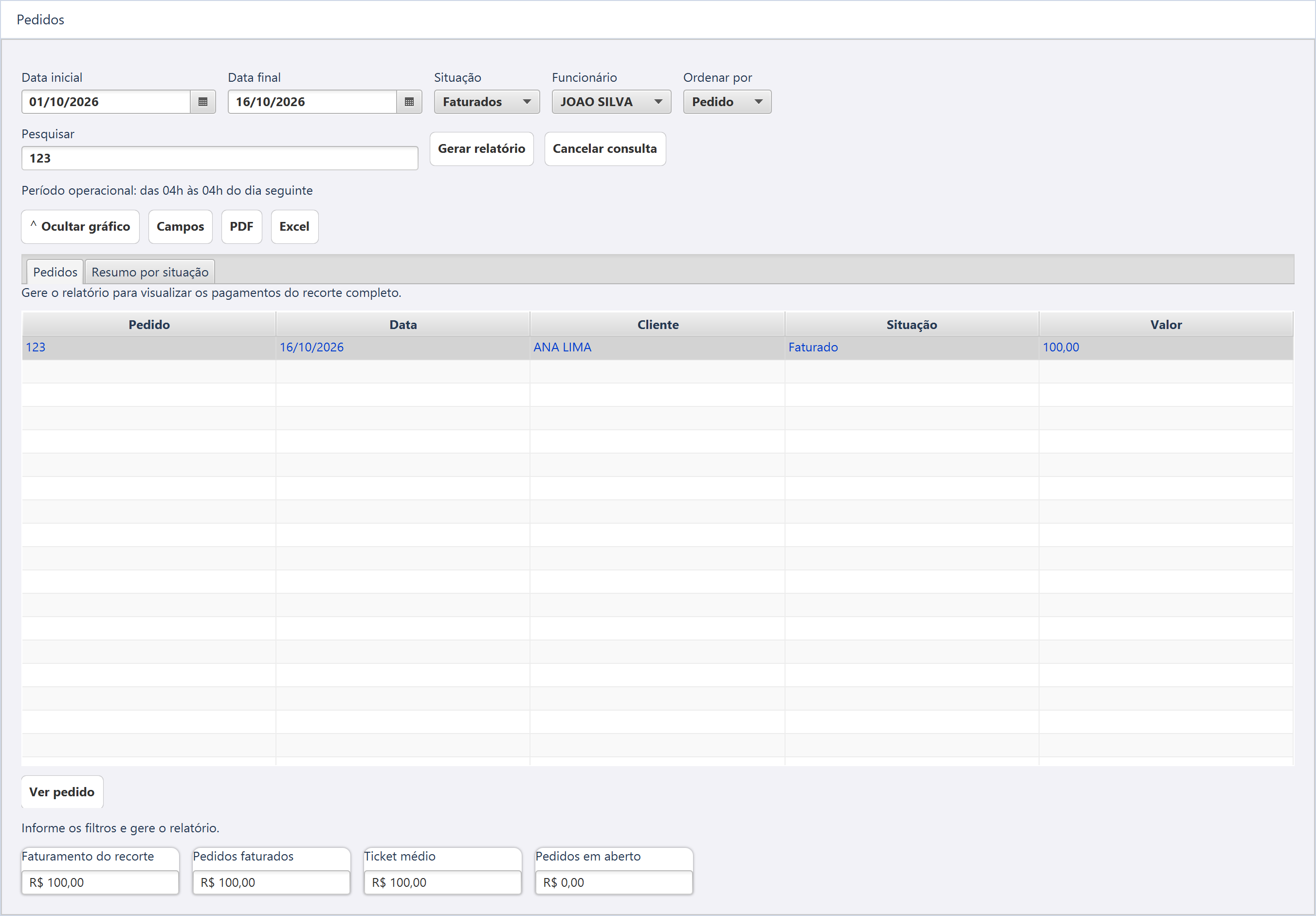Viewport: 1316px width, 916px height.
Task: Click the 100,00 value cell
Action: [1166, 348]
